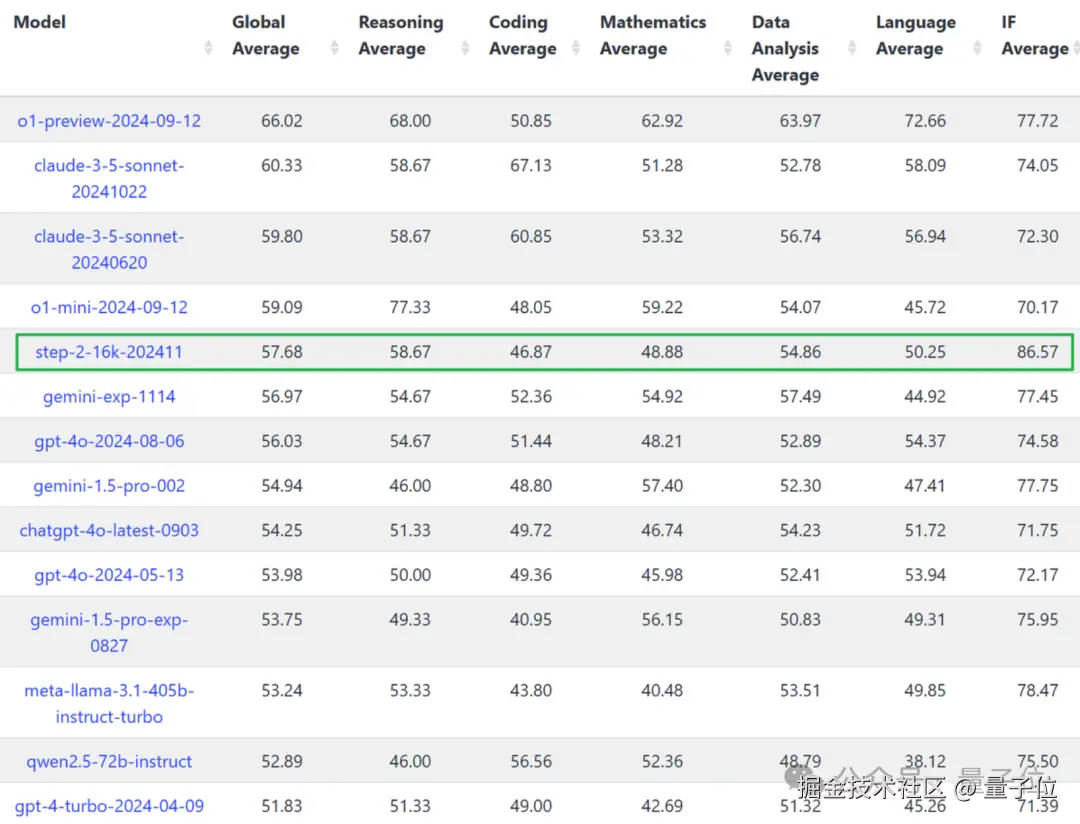This screenshot has height=824, width=1080.
Task: Select Reasoning Average value 50.00
Action: tap(410, 575)
